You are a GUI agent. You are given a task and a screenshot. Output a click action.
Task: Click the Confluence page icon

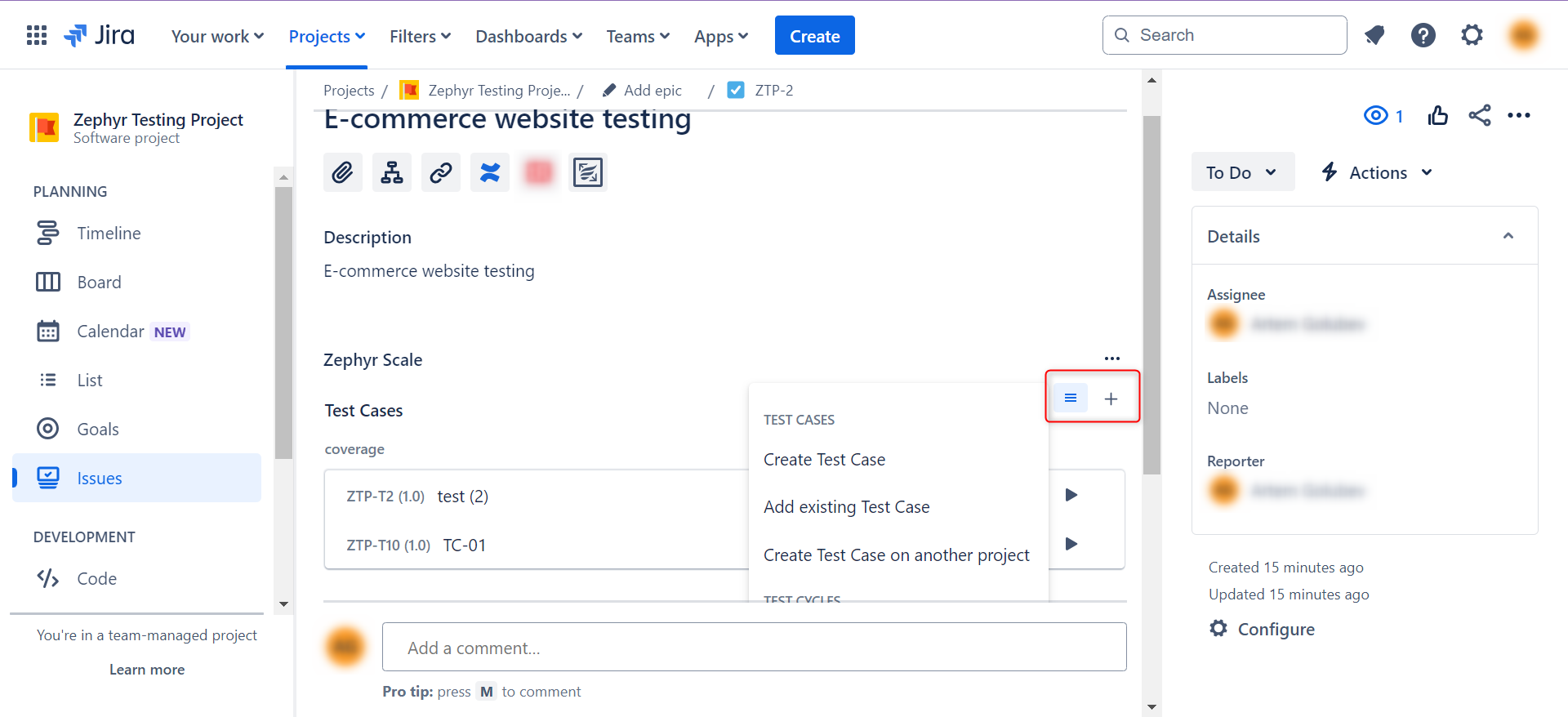coord(489,172)
